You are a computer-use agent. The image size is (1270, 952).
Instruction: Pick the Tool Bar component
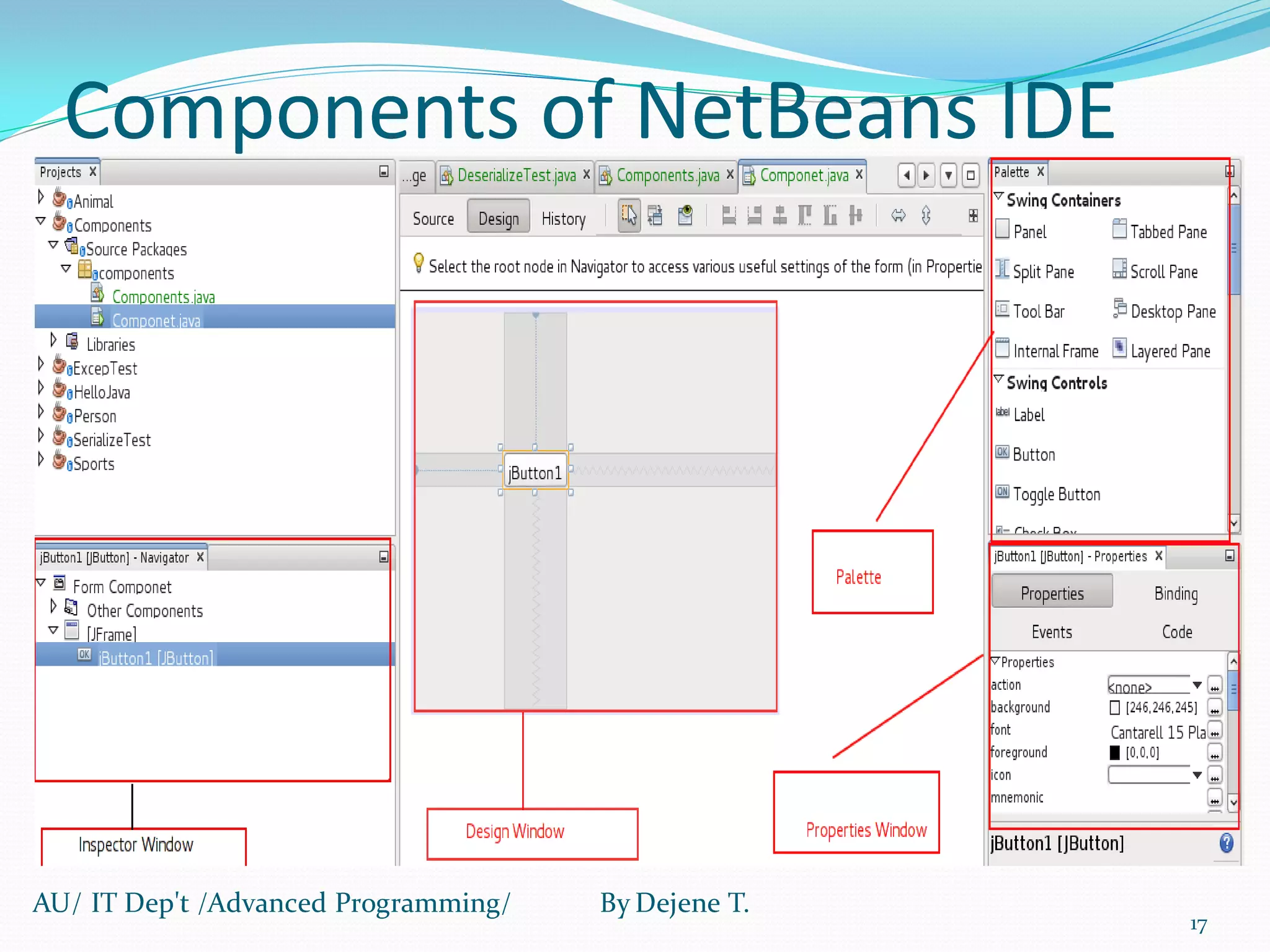click(x=1030, y=311)
